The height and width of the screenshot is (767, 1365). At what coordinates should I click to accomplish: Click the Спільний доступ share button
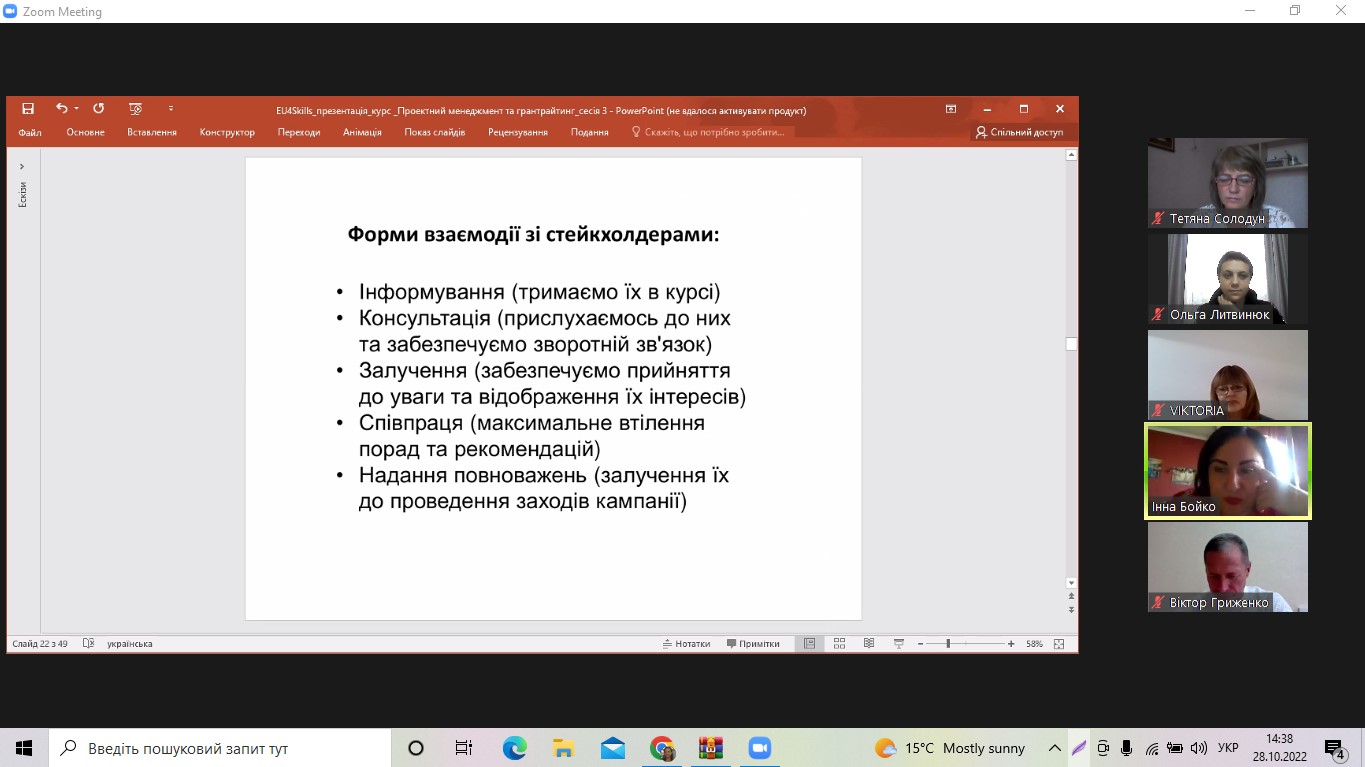(x=1019, y=132)
